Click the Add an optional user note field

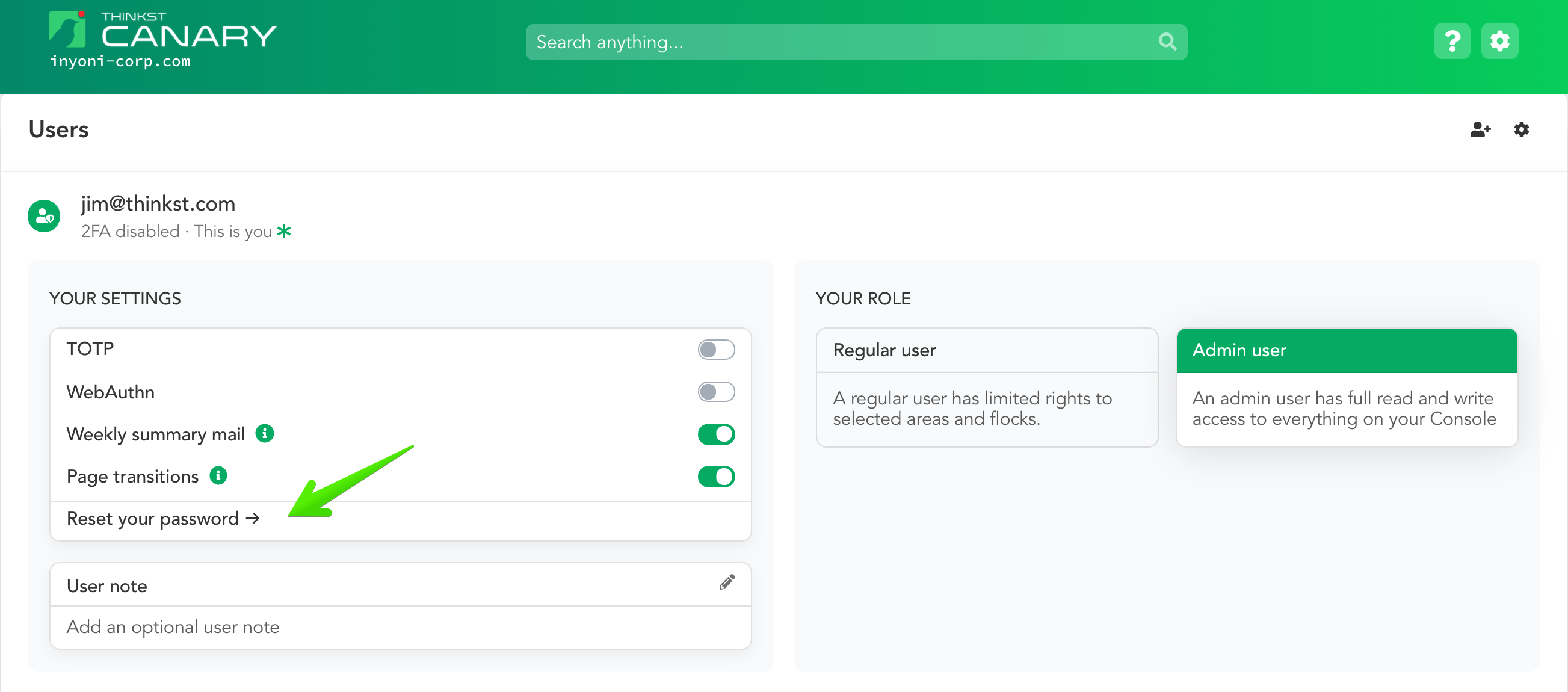(401, 627)
